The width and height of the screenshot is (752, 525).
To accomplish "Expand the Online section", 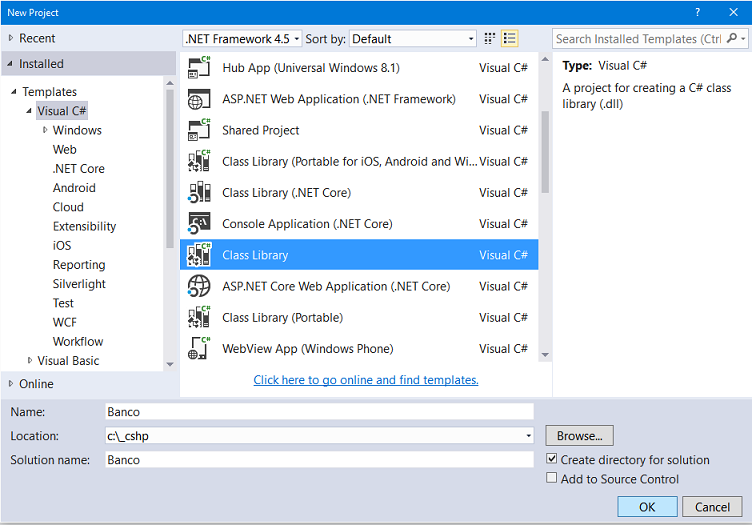I will click(11, 384).
